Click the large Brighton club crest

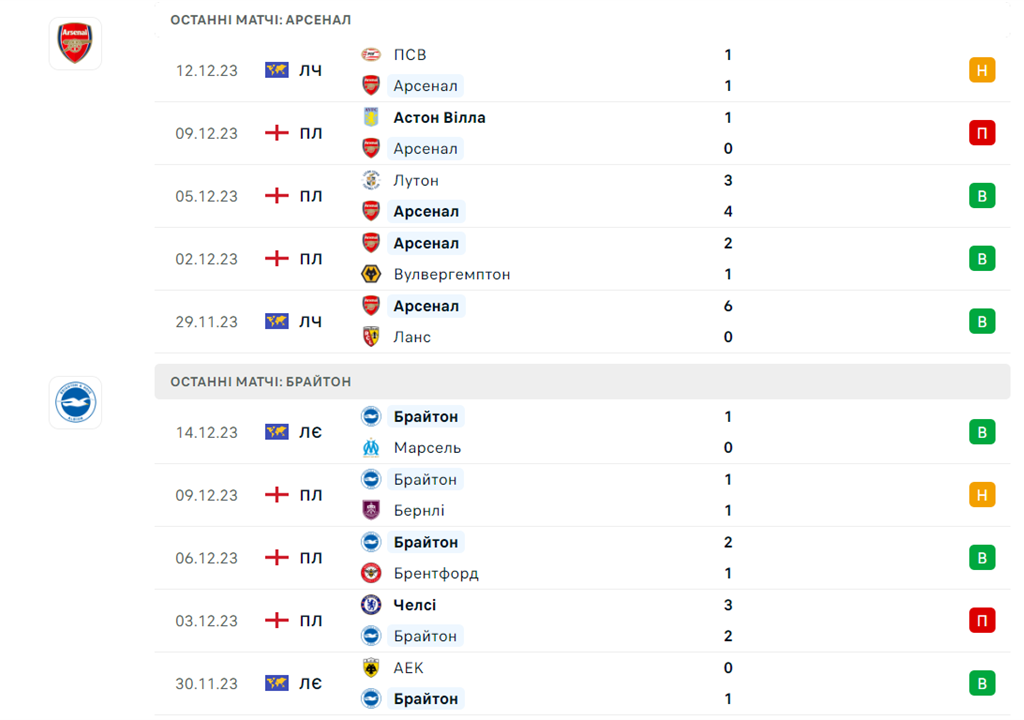75,402
